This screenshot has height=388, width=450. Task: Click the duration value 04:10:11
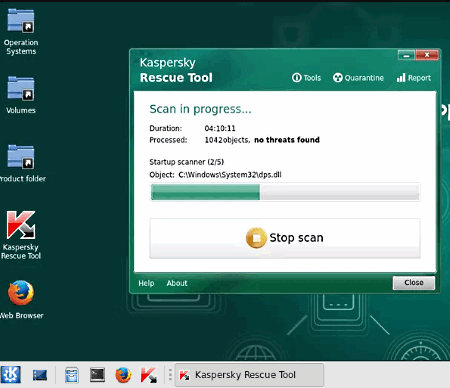(220, 128)
